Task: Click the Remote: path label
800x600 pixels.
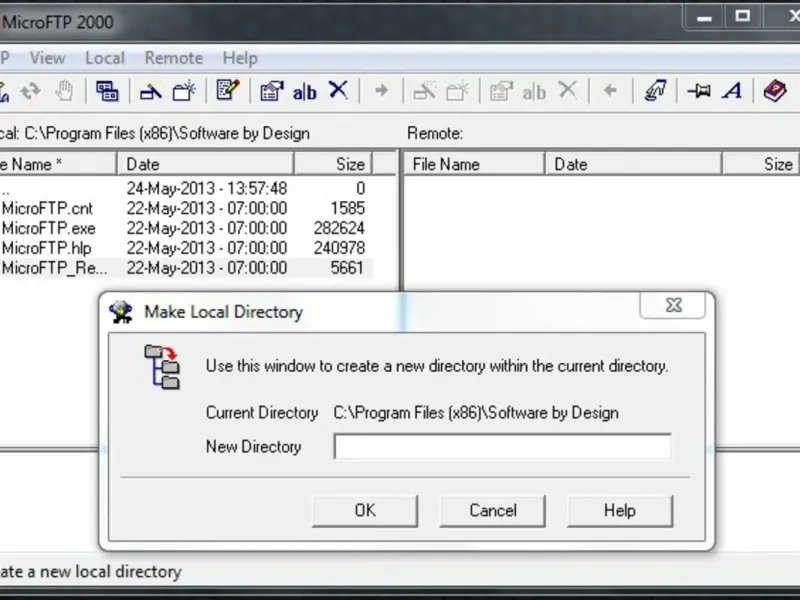Action: pos(435,134)
